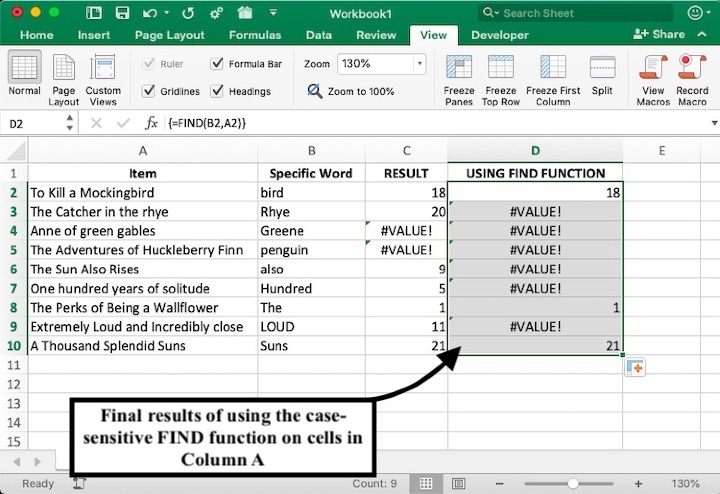Expand the Name Box dropdown arrow
Image resolution: width=720 pixels, height=494 pixels.
[69, 123]
